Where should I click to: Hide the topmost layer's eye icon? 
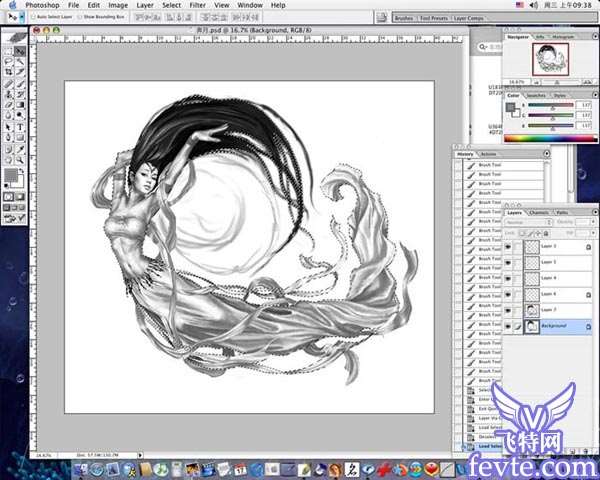[508, 247]
